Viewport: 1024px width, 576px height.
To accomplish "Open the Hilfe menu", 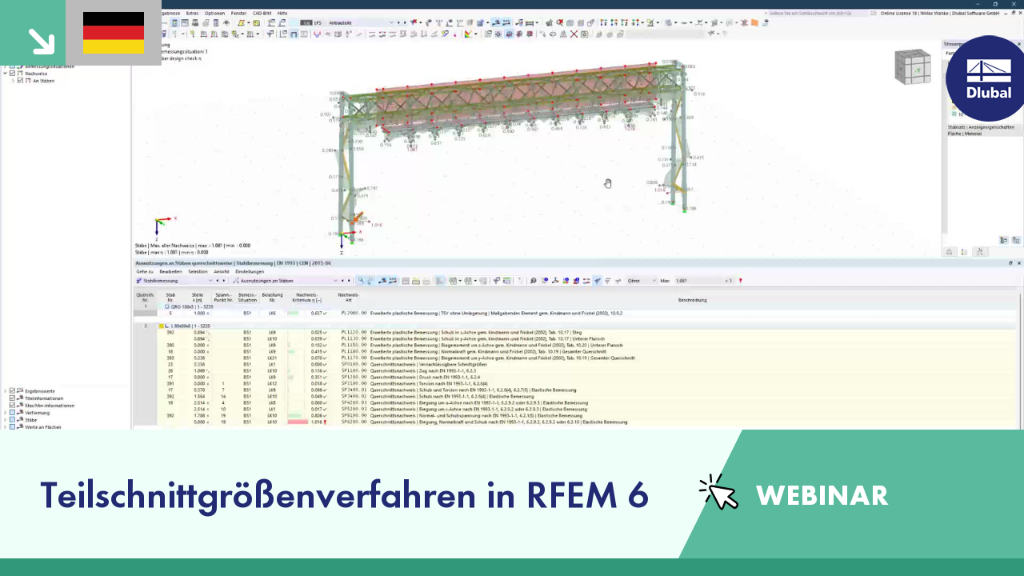I will (x=282, y=13).
